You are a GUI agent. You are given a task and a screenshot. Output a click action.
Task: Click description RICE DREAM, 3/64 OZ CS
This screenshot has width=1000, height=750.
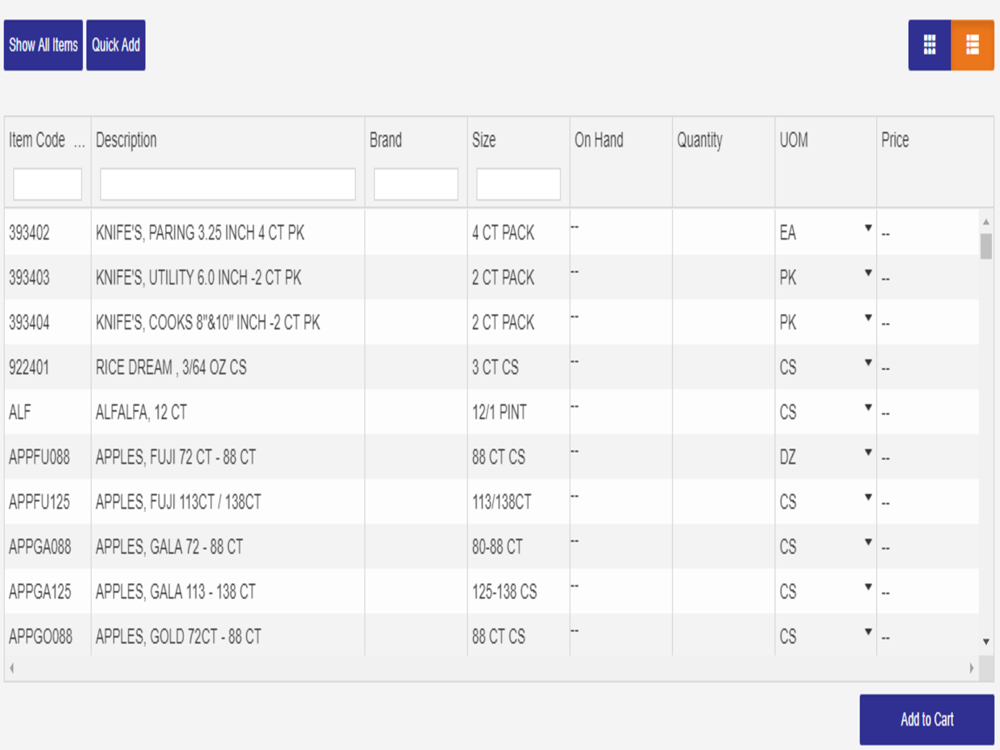click(171, 367)
